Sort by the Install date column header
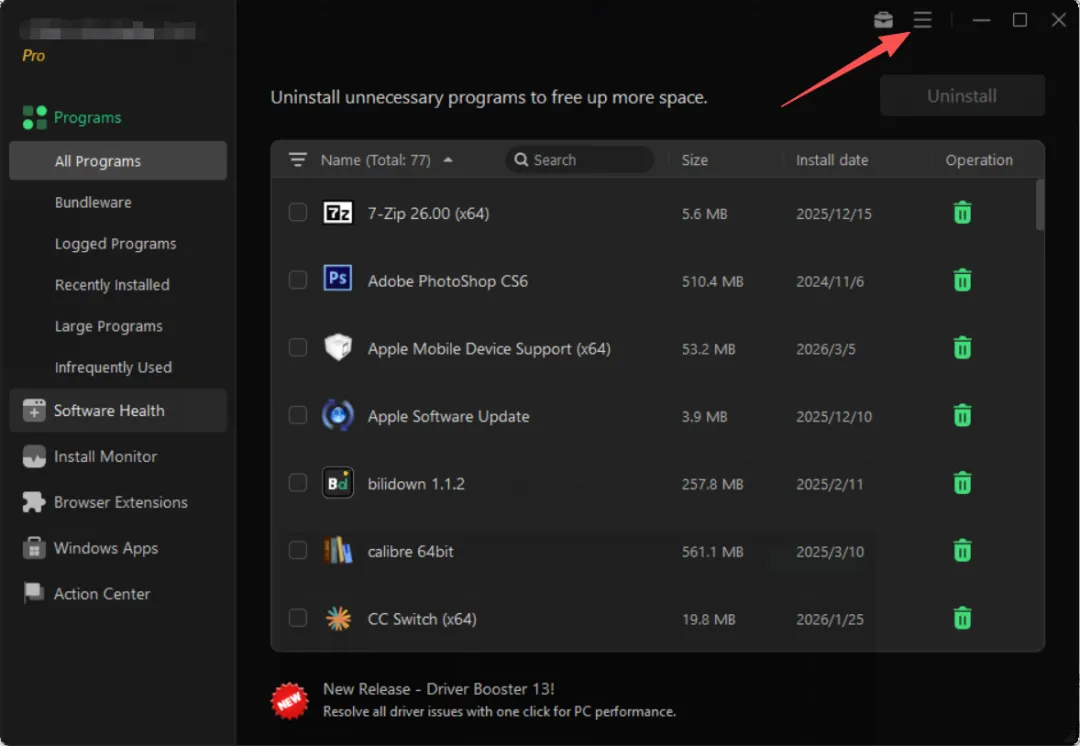This screenshot has height=746, width=1080. click(x=832, y=160)
